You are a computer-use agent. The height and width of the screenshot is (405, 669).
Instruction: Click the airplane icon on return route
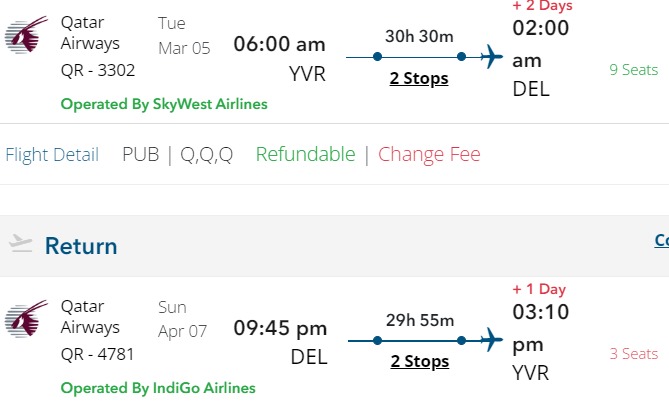pos(490,340)
